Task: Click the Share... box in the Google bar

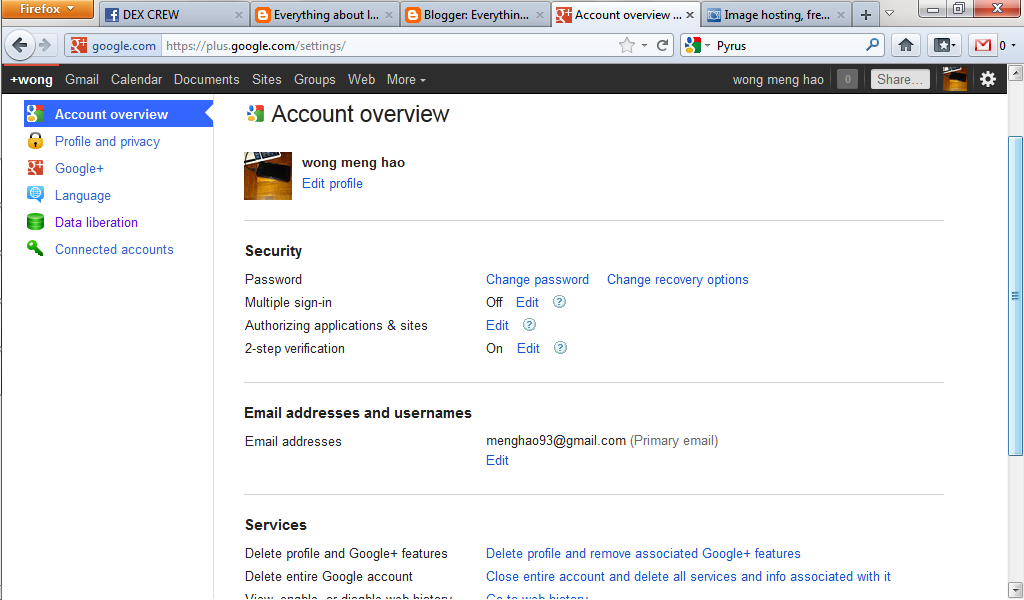Action: pos(900,79)
